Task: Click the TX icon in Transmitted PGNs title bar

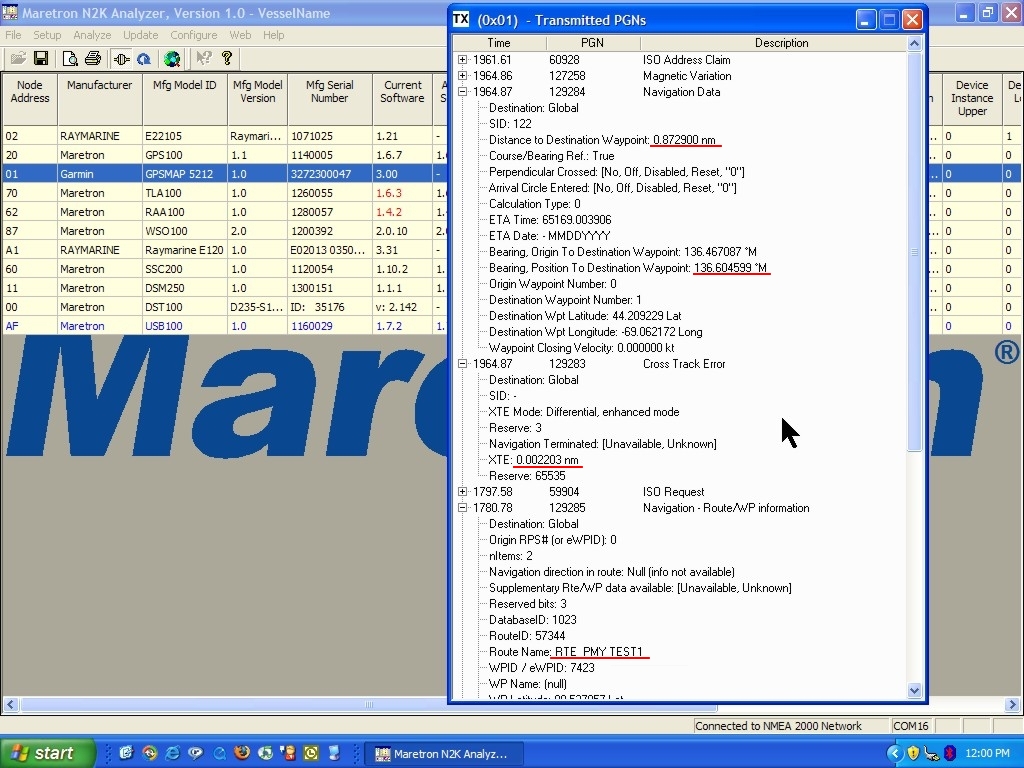Action: [461, 20]
